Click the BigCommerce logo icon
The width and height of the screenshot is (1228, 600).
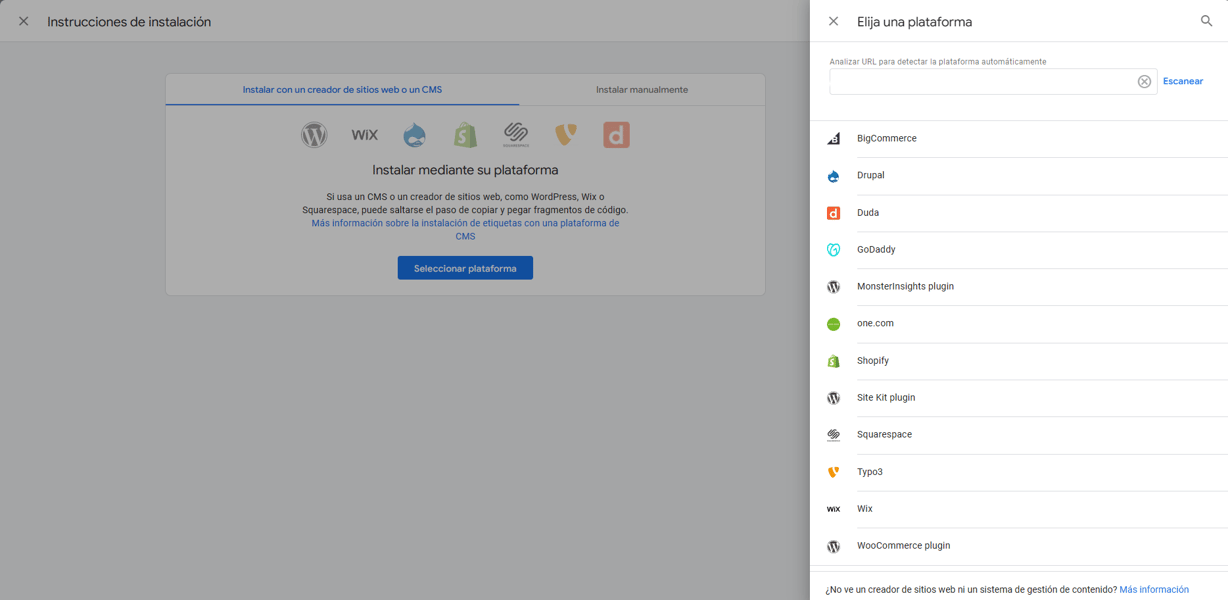click(x=833, y=139)
